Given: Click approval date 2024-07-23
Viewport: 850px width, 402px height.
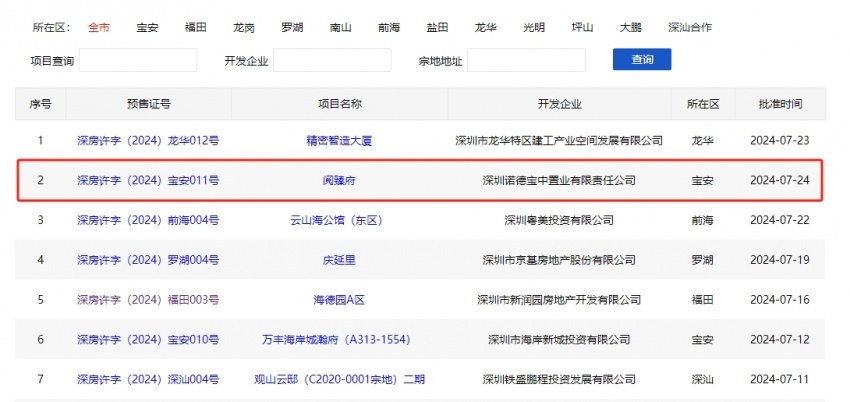Looking at the screenshot, I should tap(780, 141).
